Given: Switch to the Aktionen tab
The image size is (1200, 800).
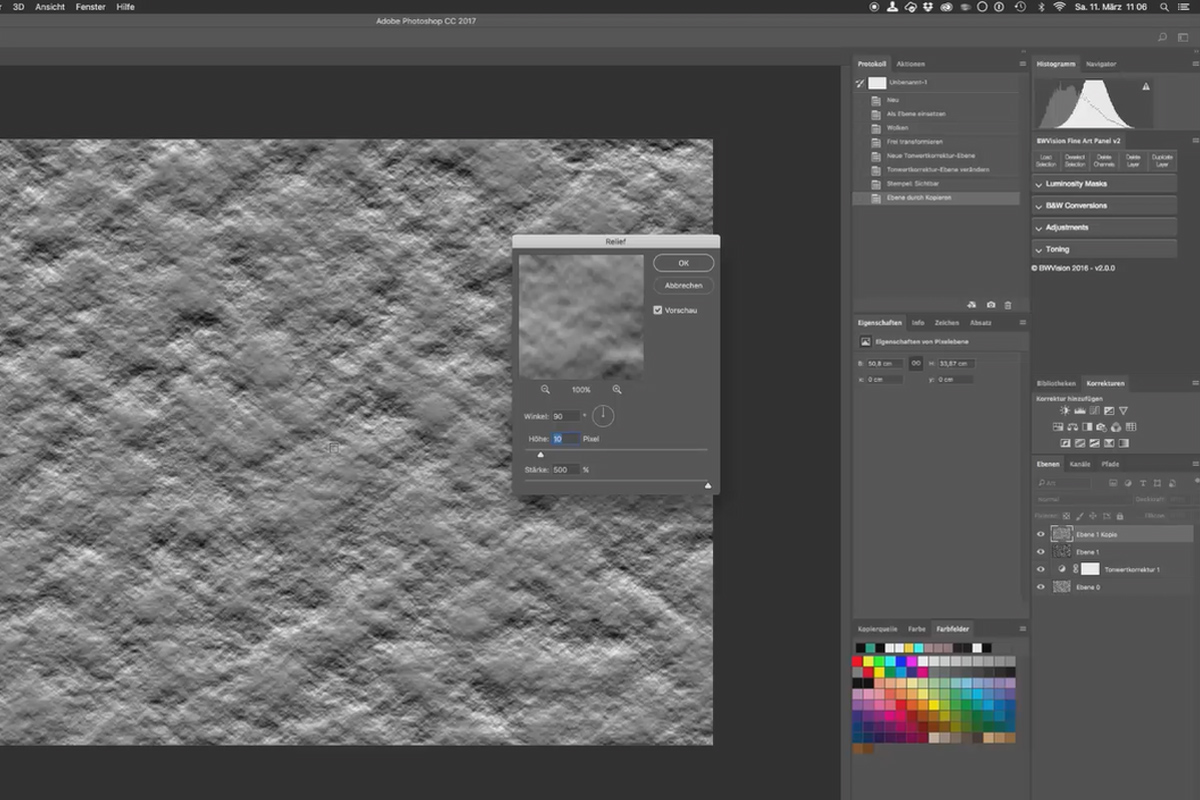Looking at the screenshot, I should [x=910, y=64].
